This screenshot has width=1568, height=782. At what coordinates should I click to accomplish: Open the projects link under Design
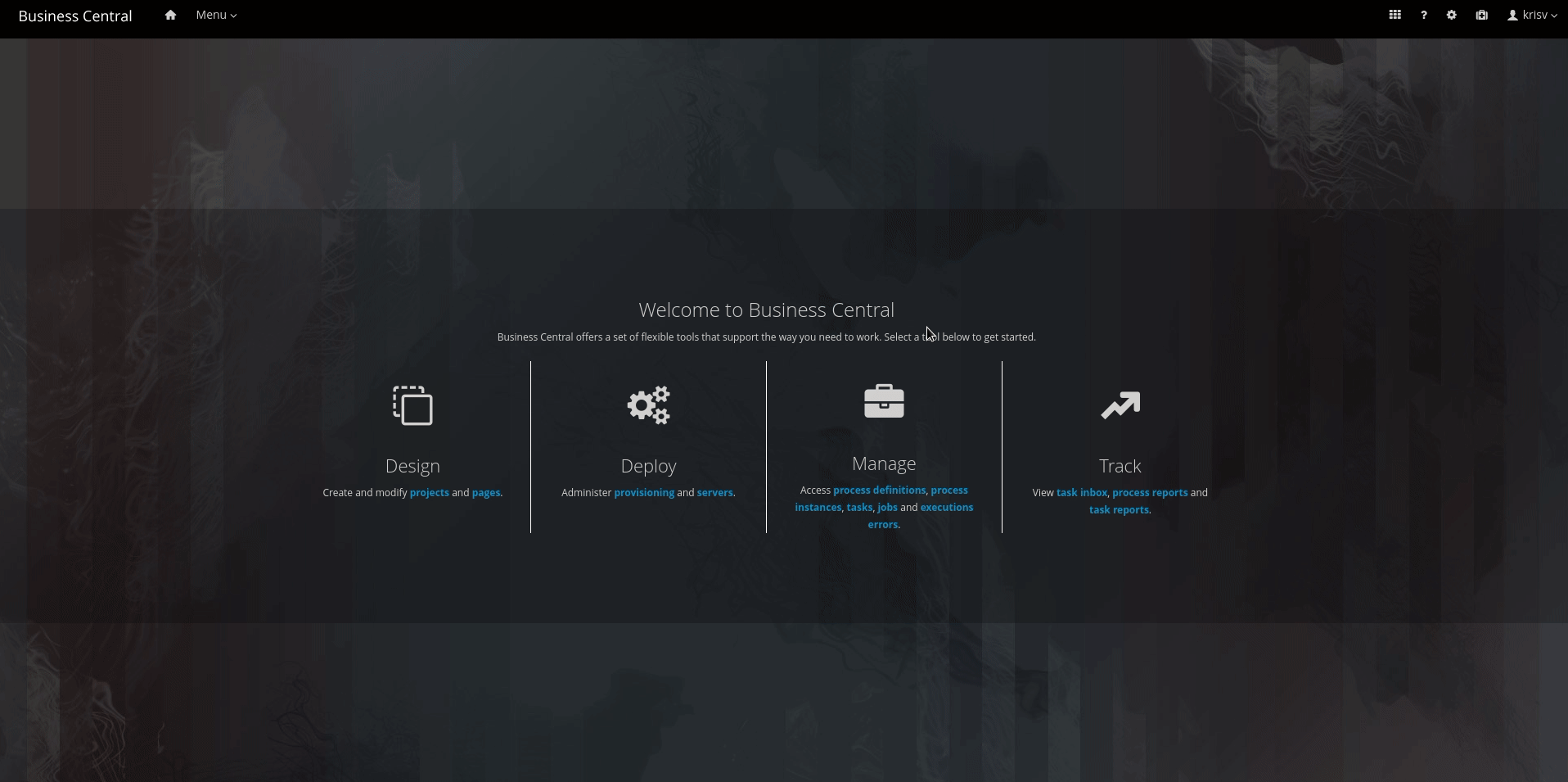coord(429,493)
